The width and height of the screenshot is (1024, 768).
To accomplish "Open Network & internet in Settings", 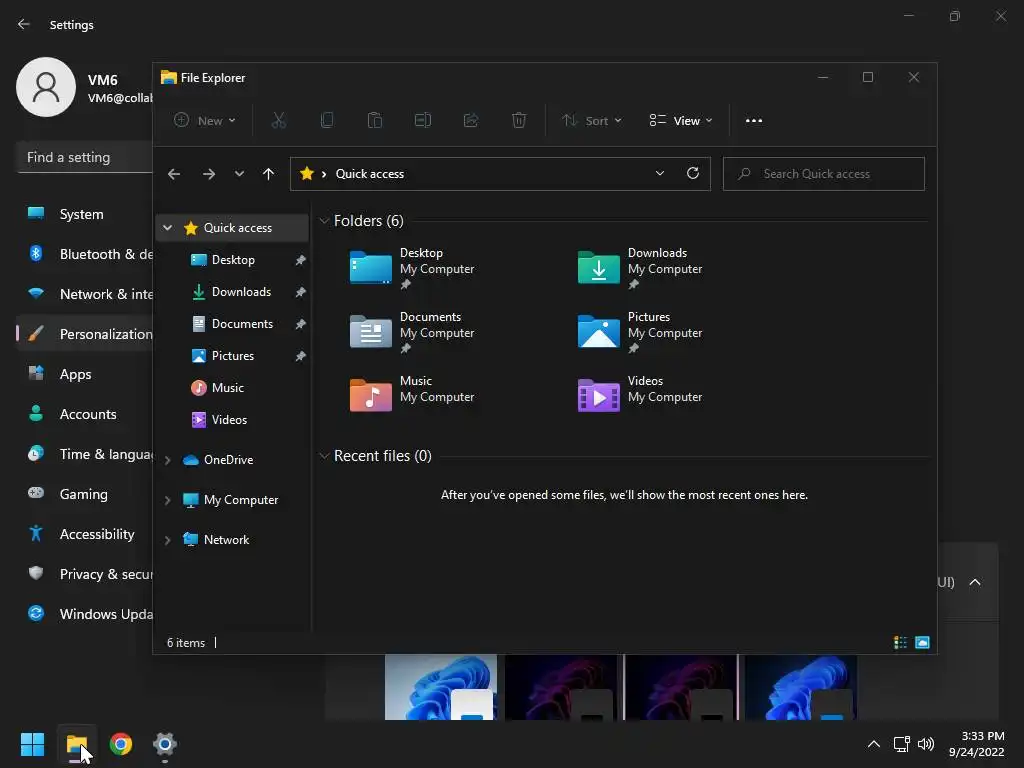I will point(85,294).
